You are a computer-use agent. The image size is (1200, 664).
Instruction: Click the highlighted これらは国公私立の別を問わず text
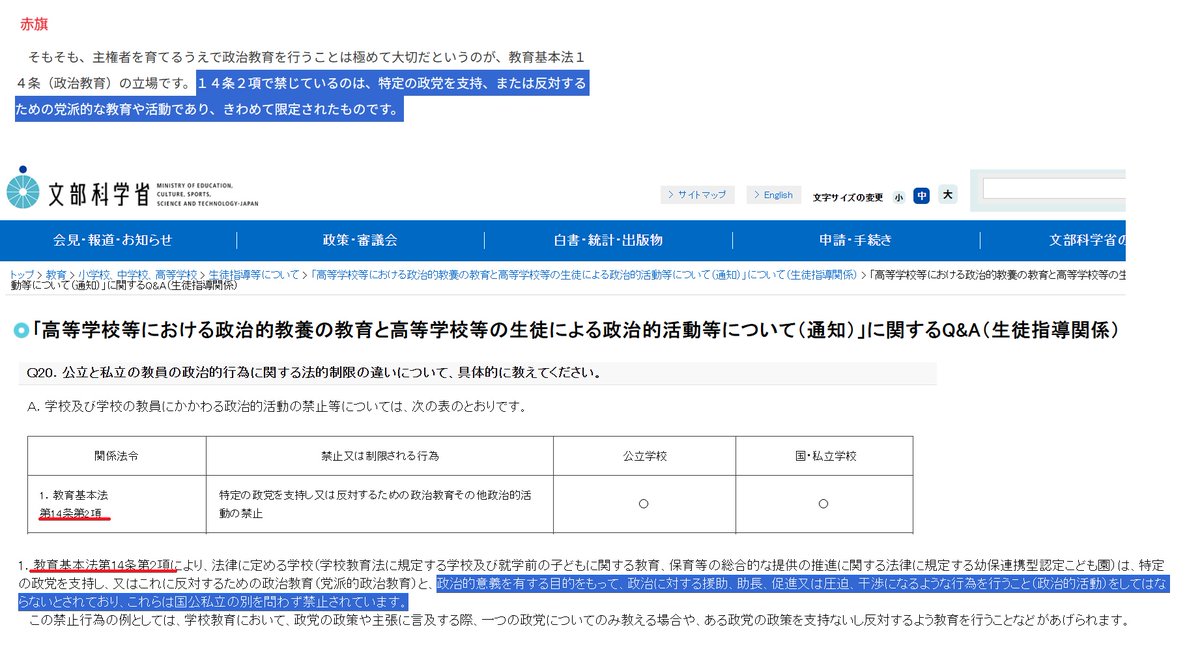(265, 602)
